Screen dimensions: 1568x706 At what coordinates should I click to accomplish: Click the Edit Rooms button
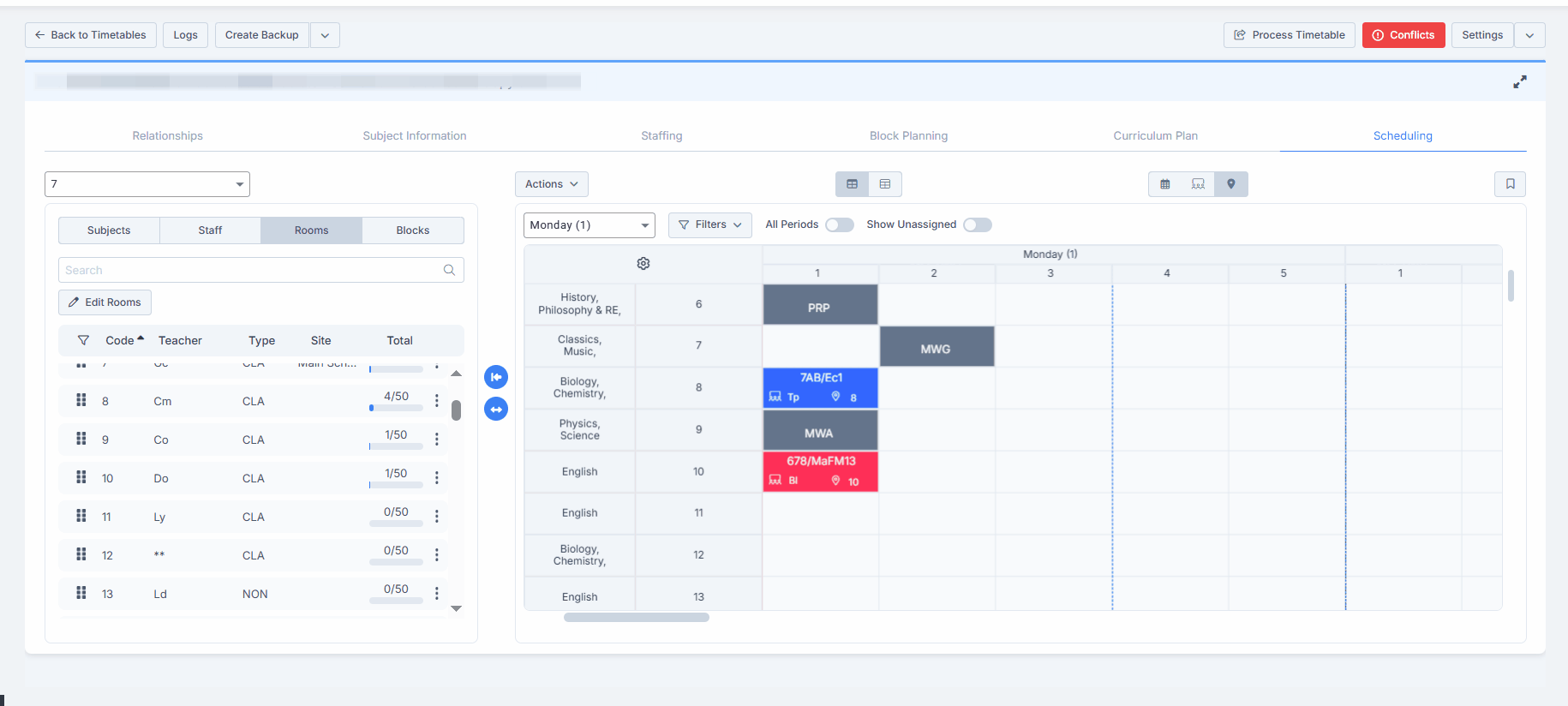point(105,302)
